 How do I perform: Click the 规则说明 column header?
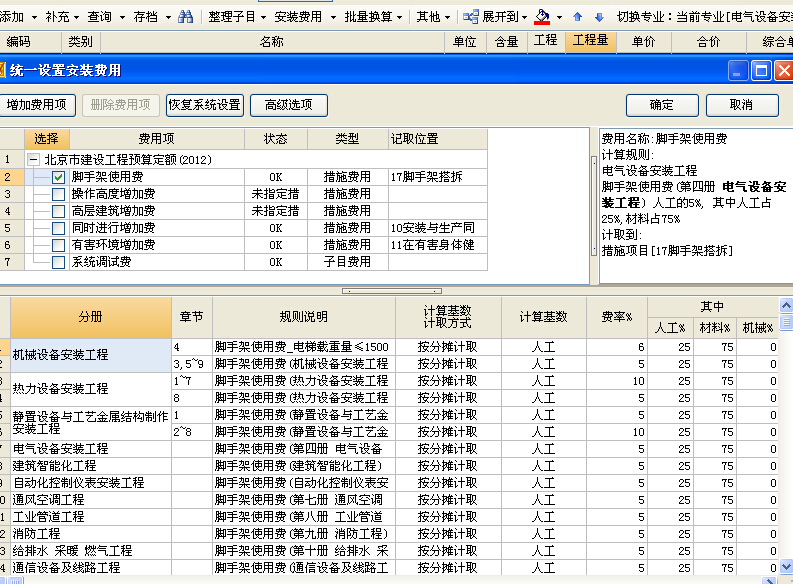(x=303, y=318)
